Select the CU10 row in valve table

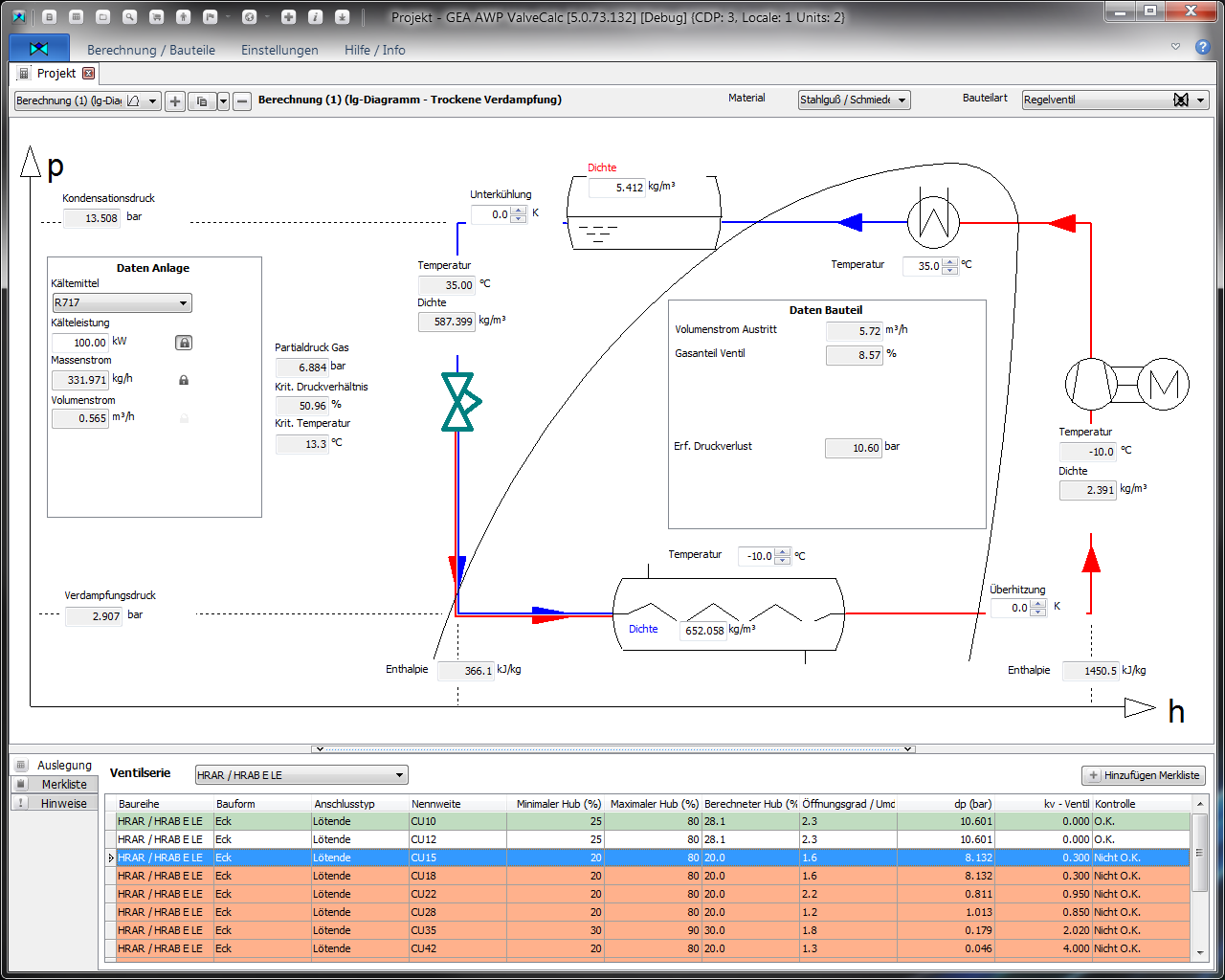[x=648, y=821]
